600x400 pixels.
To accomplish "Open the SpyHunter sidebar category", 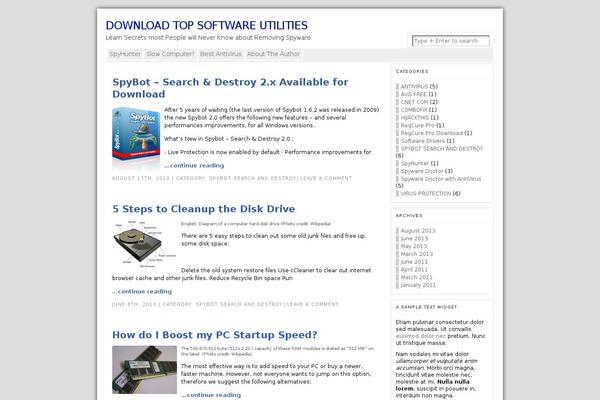I will tap(415, 163).
